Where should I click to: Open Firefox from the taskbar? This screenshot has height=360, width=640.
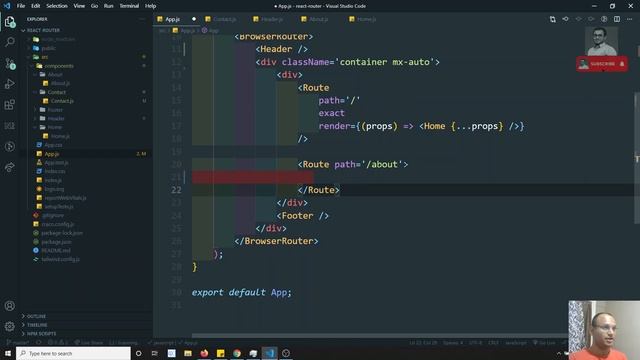pyautogui.click(x=204, y=353)
